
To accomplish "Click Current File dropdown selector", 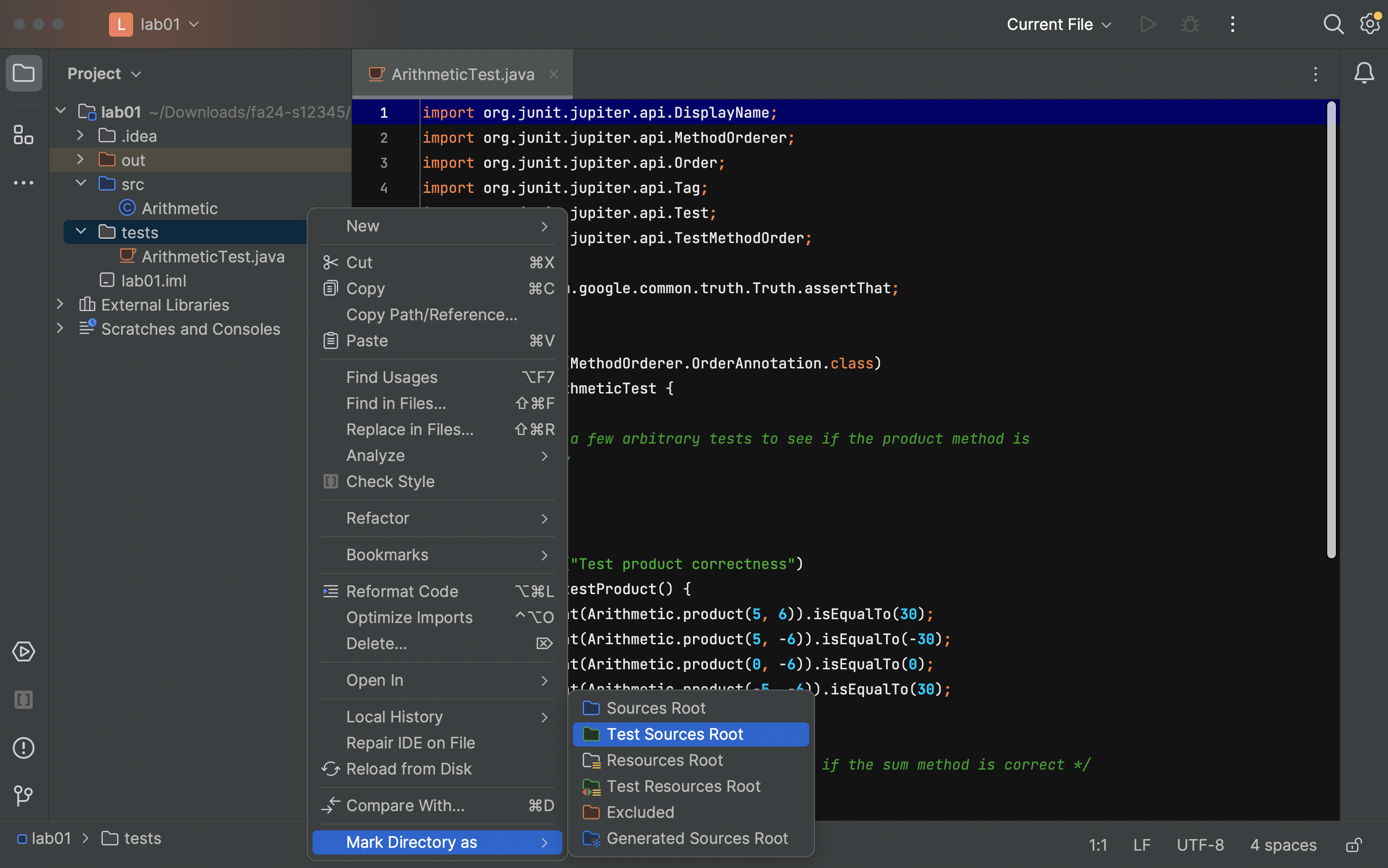I will coord(1058,24).
